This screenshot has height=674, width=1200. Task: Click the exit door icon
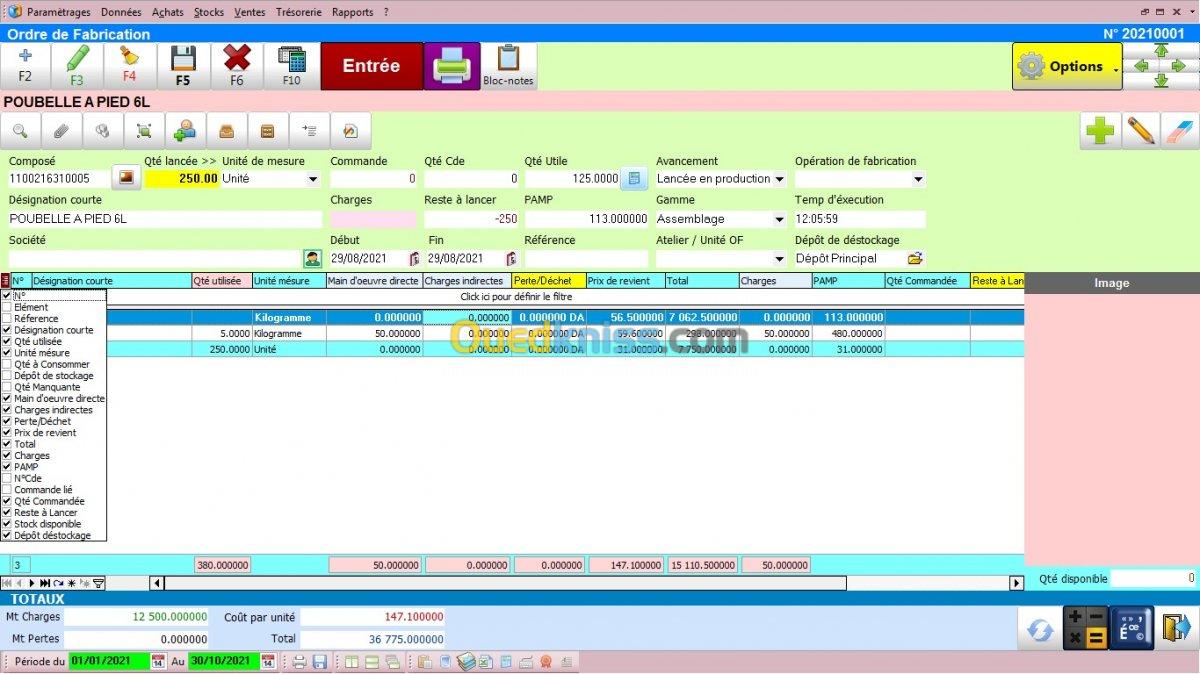click(1177, 628)
